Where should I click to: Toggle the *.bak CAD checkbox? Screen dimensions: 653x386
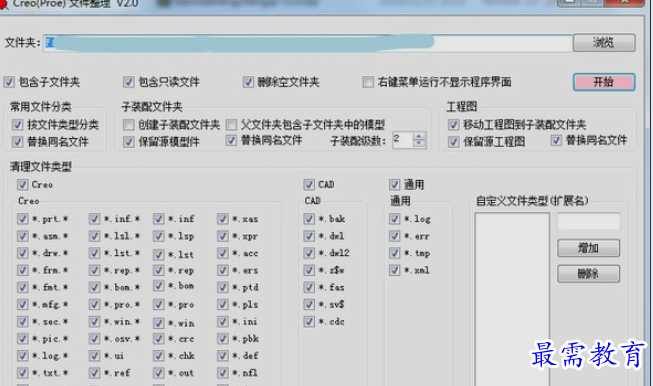[x=309, y=219]
